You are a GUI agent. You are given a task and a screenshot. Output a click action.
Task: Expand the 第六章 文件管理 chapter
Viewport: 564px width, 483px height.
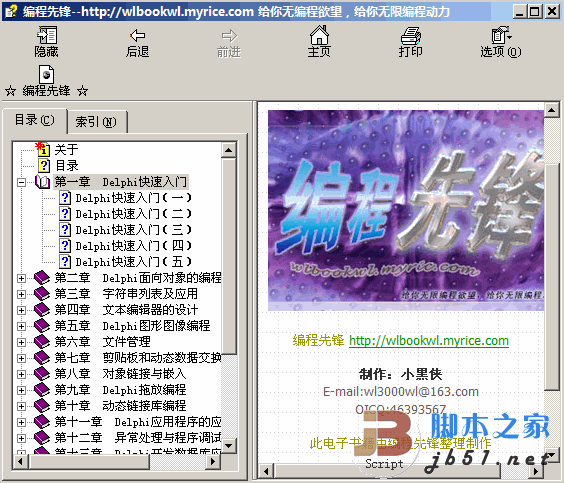(x=21, y=342)
